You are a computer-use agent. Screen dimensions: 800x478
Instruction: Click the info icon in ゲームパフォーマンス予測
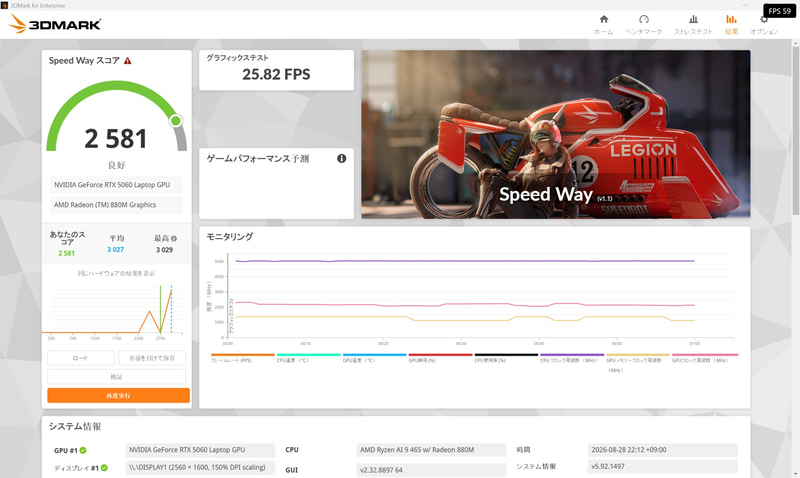pyautogui.click(x=341, y=159)
